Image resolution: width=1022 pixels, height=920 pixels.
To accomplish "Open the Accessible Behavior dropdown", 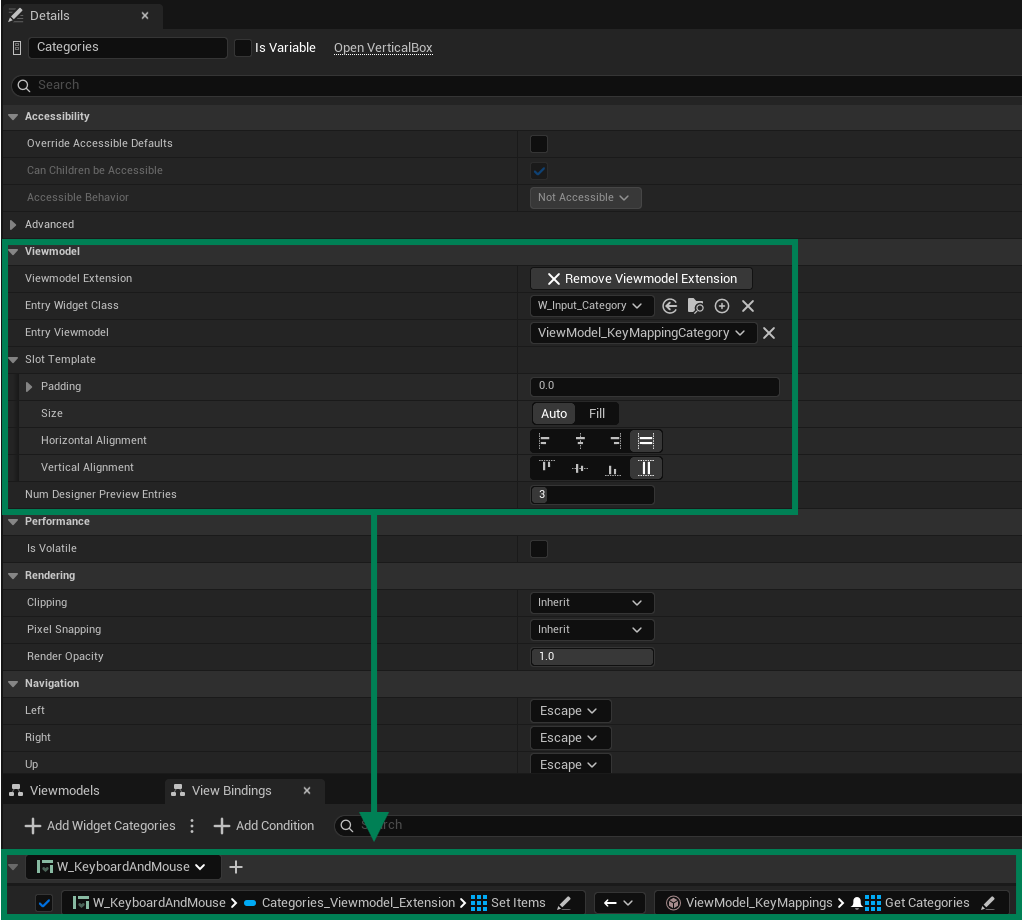I will point(585,197).
